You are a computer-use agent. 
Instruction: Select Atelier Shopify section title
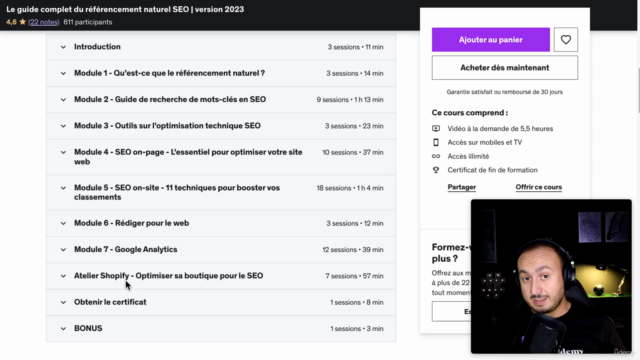169,276
